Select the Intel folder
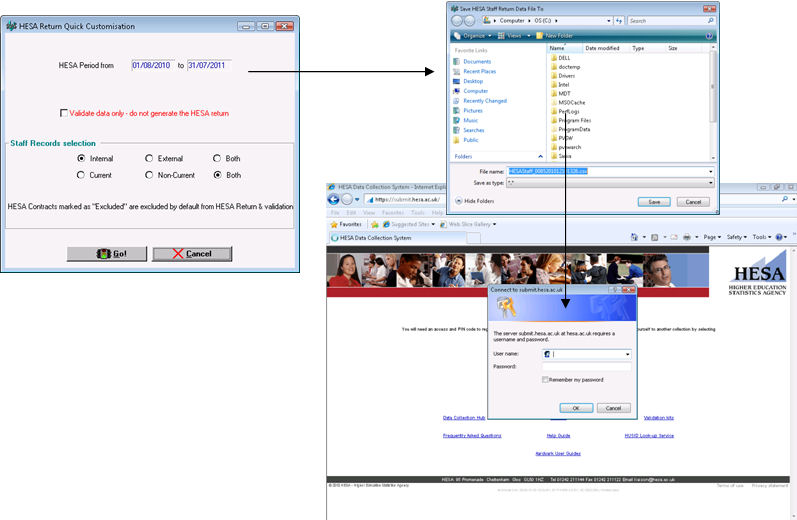 (x=563, y=84)
